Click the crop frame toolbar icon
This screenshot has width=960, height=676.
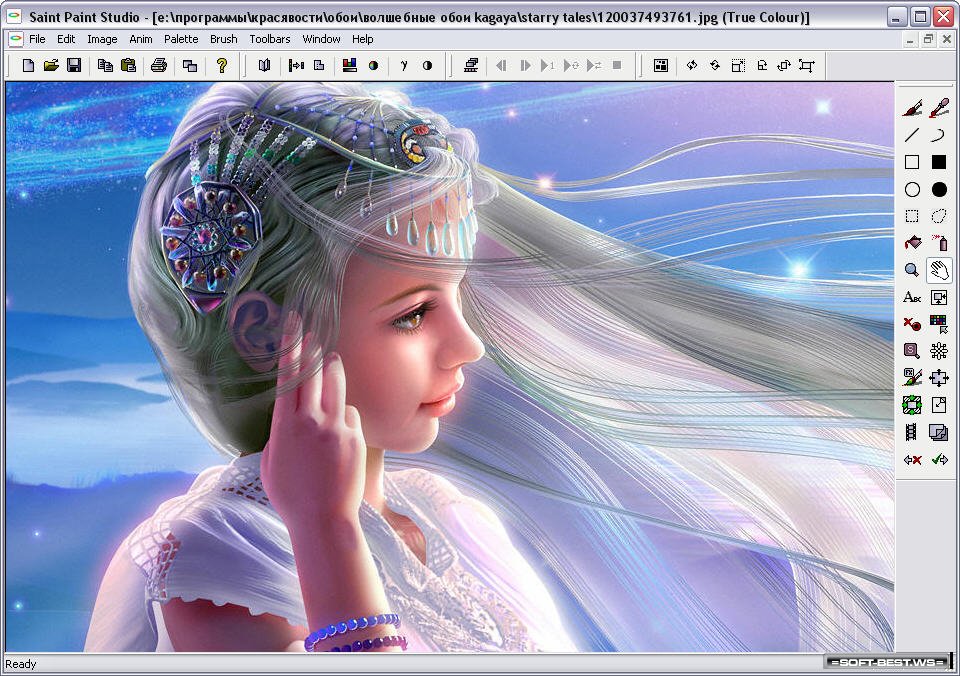(x=807, y=66)
